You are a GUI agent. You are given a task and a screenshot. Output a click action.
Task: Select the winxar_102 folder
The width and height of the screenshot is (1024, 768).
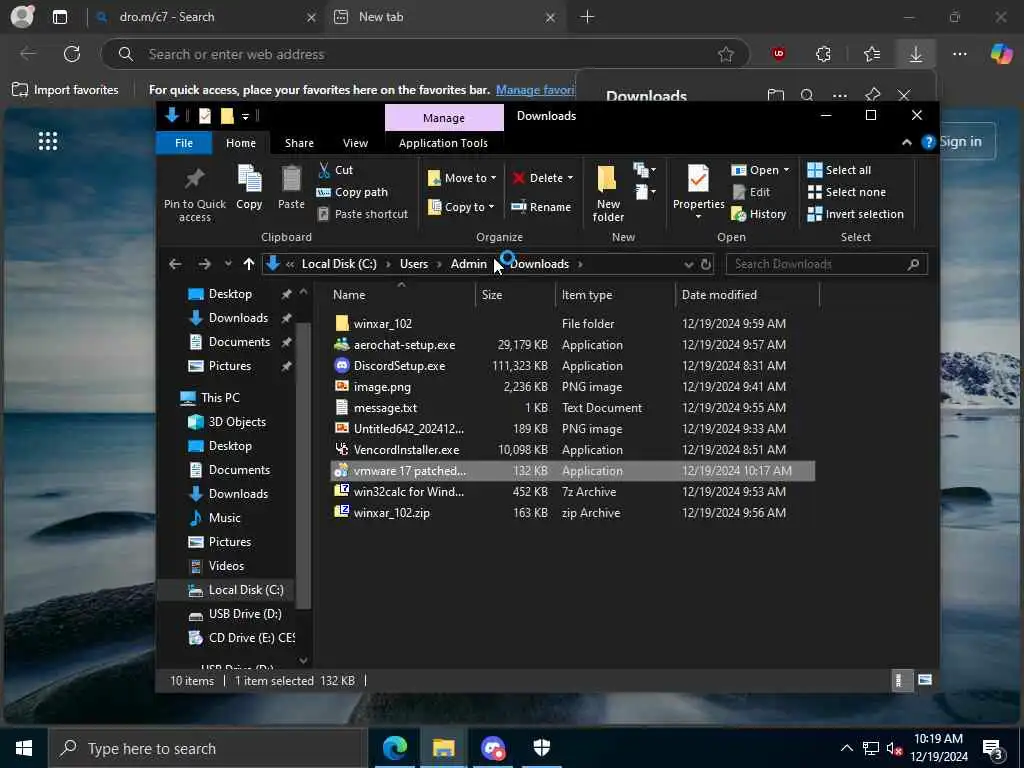click(x=382, y=323)
